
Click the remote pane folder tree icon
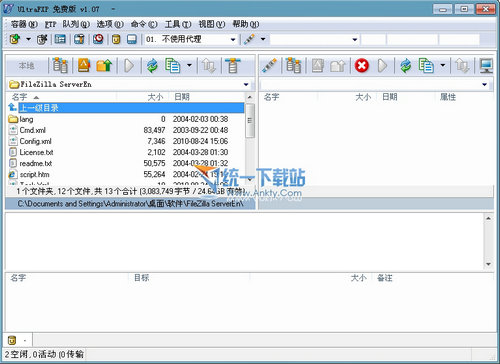pyautogui.click(x=294, y=65)
